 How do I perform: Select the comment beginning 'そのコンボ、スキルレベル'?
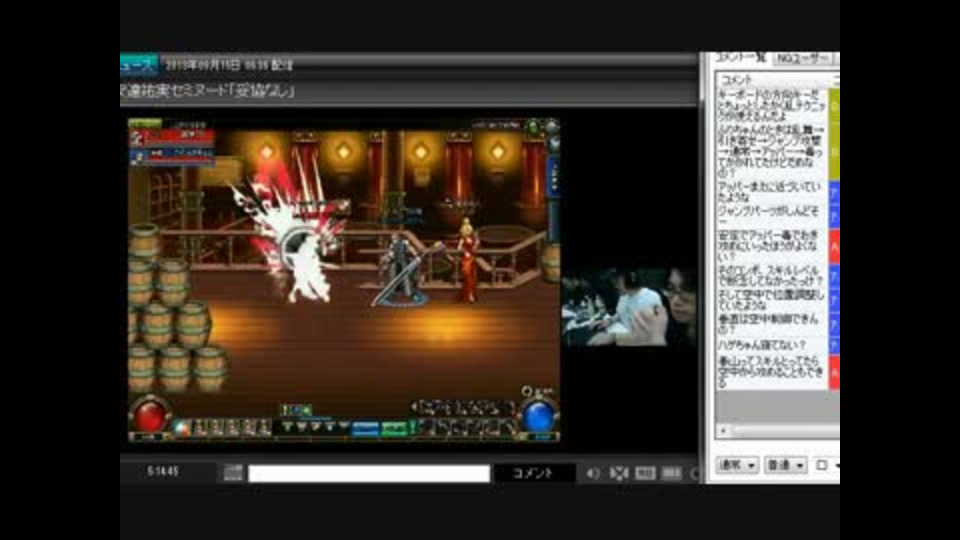pos(773,276)
